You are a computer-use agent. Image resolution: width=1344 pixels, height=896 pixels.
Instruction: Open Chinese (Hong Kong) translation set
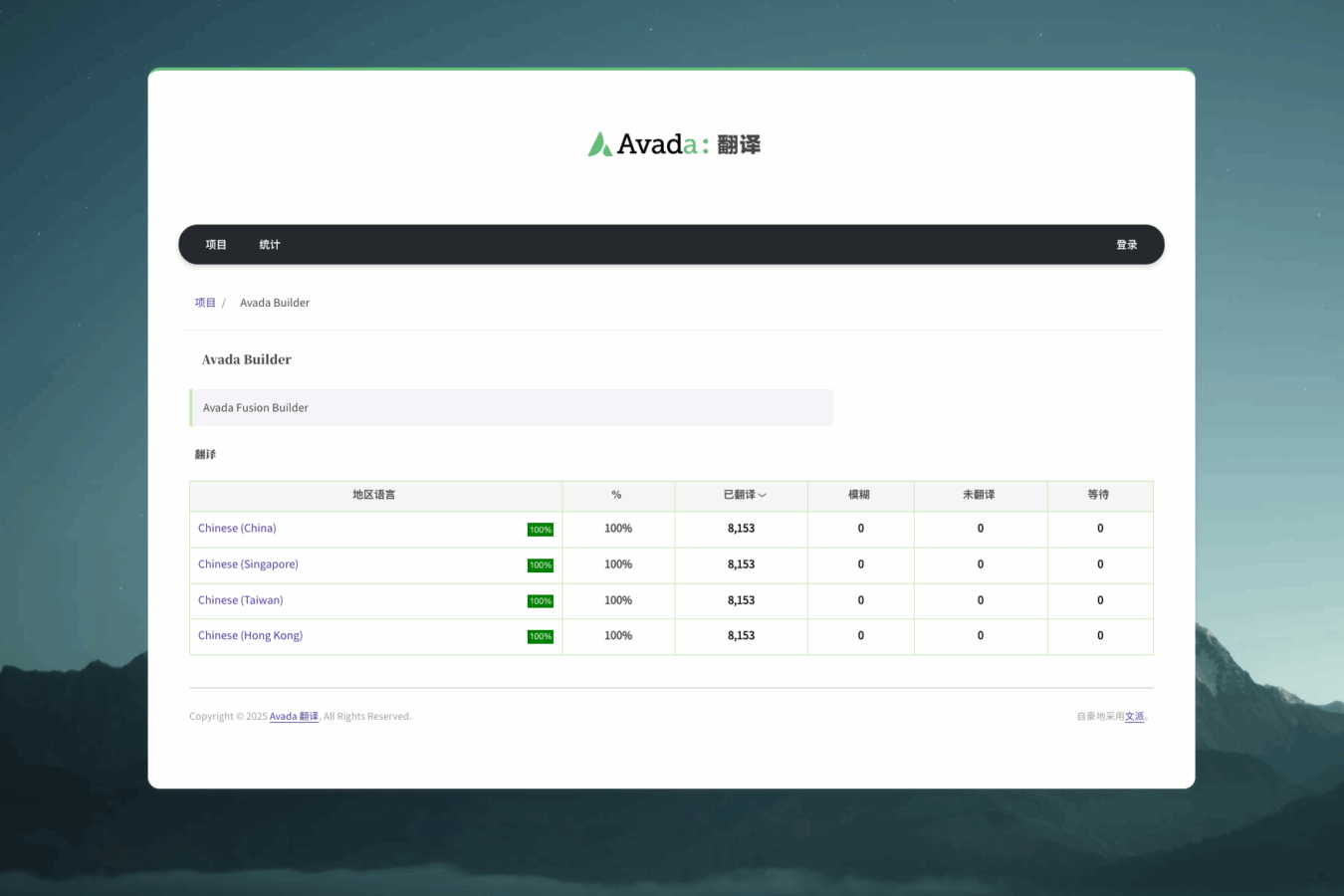point(250,636)
